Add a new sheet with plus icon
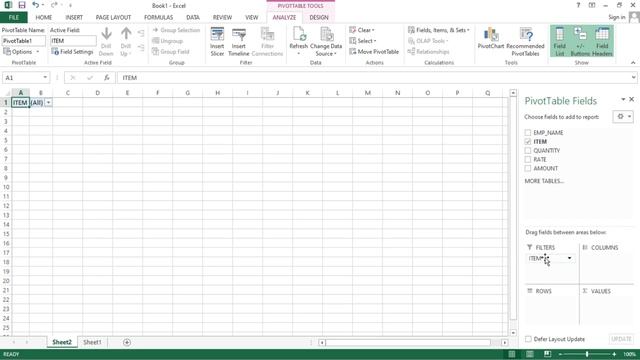This screenshot has width=640, height=360. pyautogui.click(x=127, y=342)
